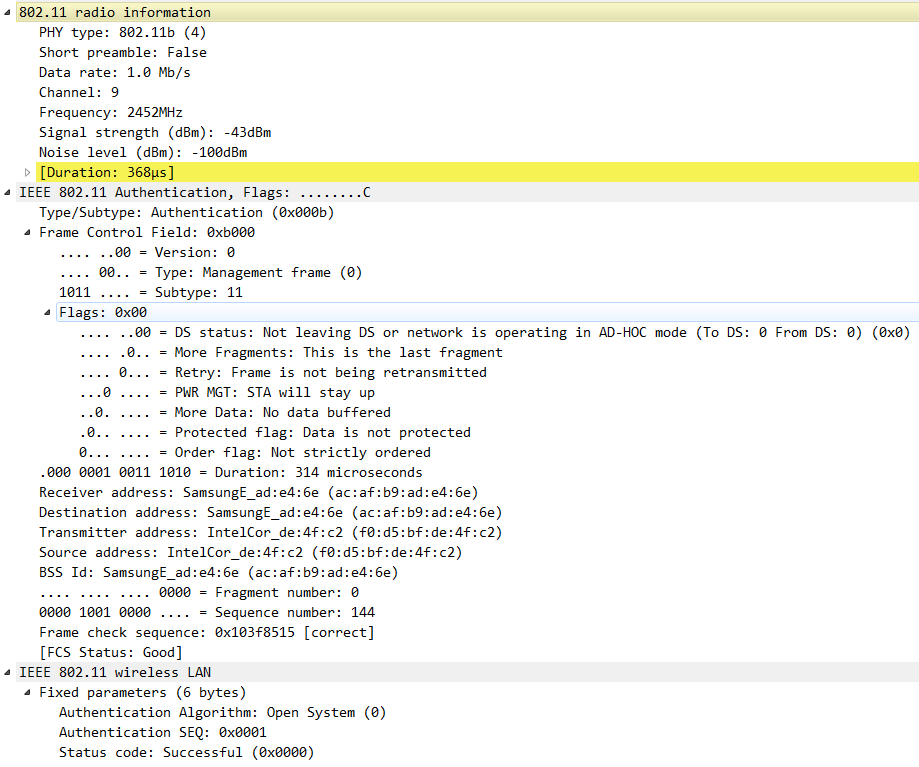Select the Protected flag row
919x767 pixels.
[x=274, y=432]
